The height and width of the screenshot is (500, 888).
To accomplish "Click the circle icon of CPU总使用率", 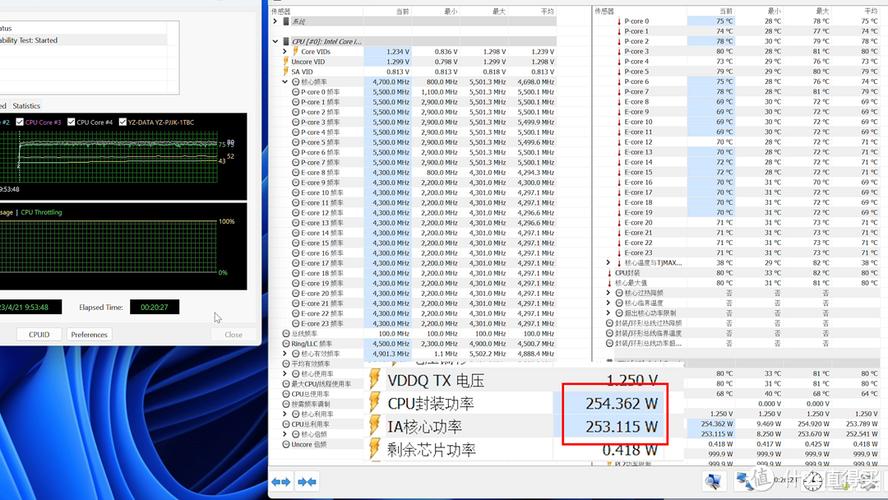I will tap(286, 394).
